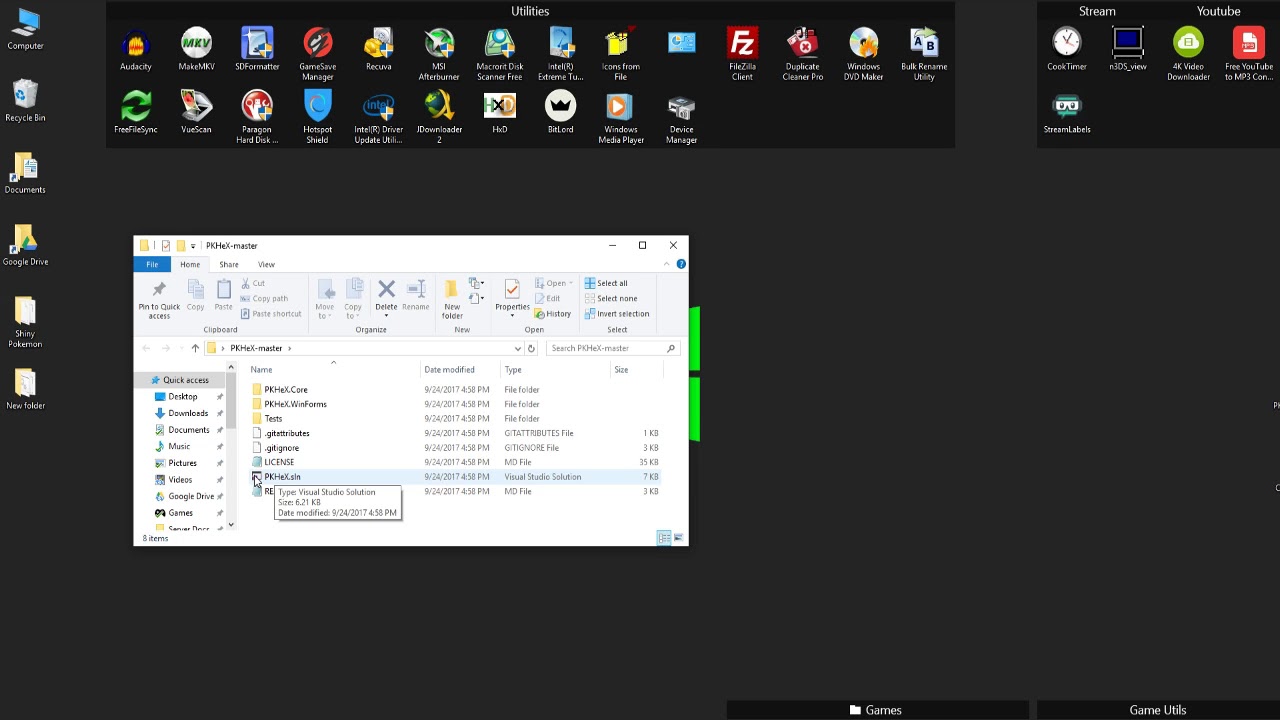Screen dimensions: 1280x720
Task: Sort by Date modified column header
Action: [449, 370]
